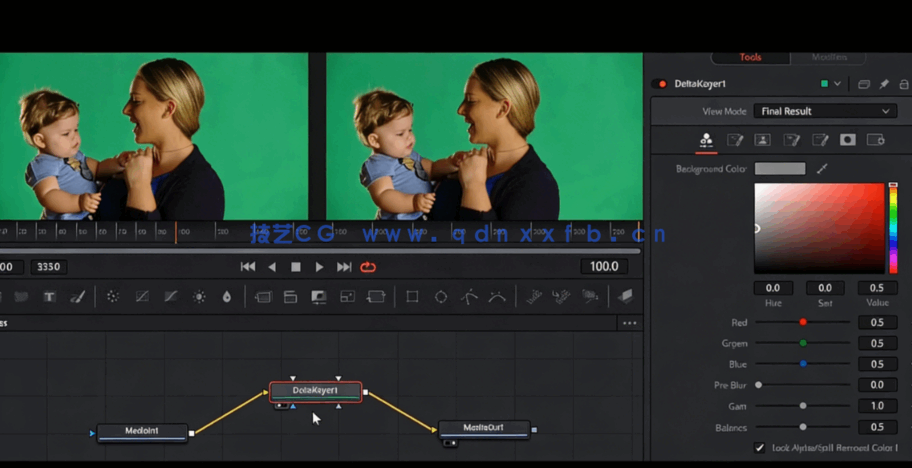Click the Gain slider handle

pyautogui.click(x=803, y=406)
